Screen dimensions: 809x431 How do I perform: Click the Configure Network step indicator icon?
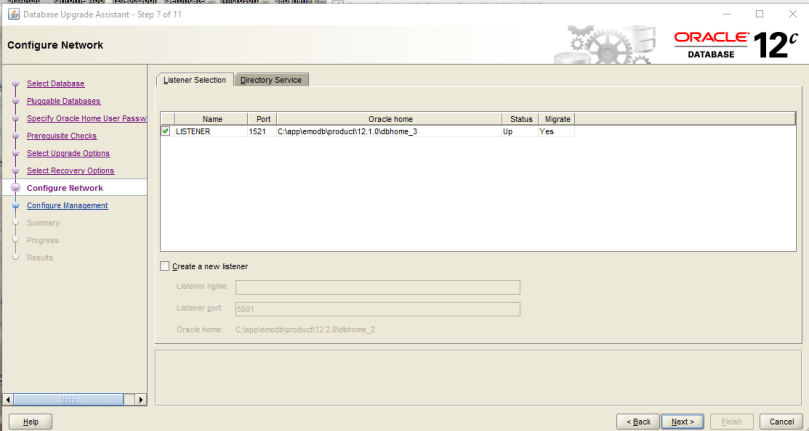pyautogui.click(x=15, y=188)
